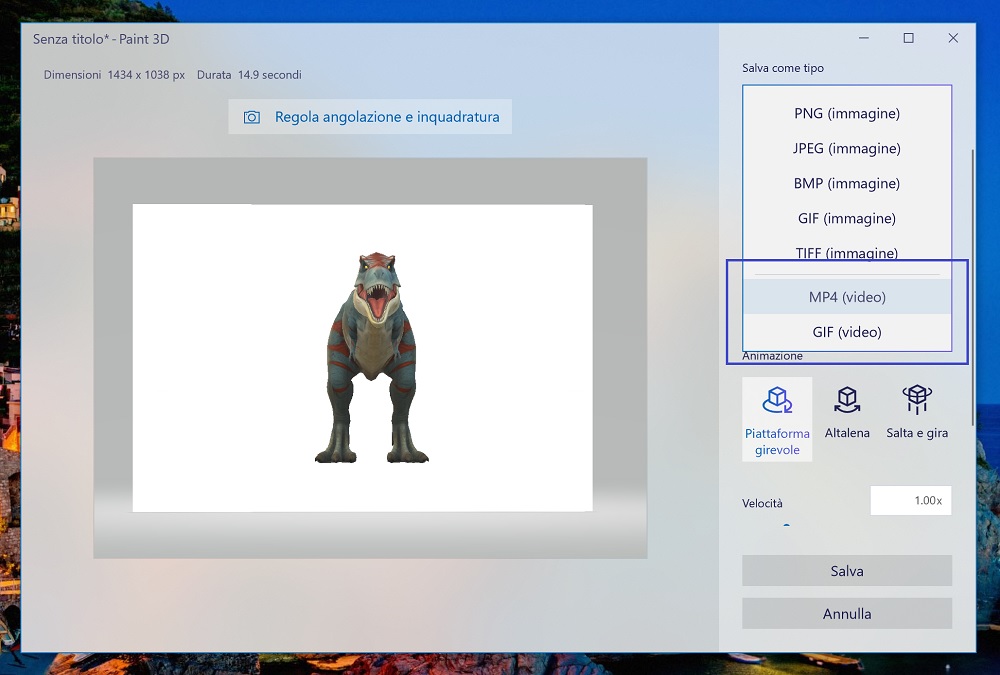This screenshot has width=1000, height=675.
Task: Select BMP (immagine) in the format list
Action: 846,183
